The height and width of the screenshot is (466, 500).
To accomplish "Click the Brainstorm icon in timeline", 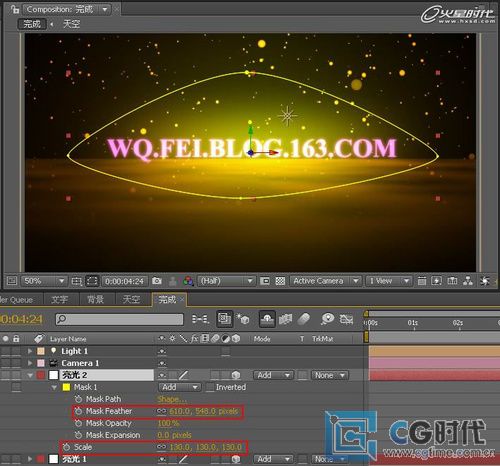I will tap(327, 319).
